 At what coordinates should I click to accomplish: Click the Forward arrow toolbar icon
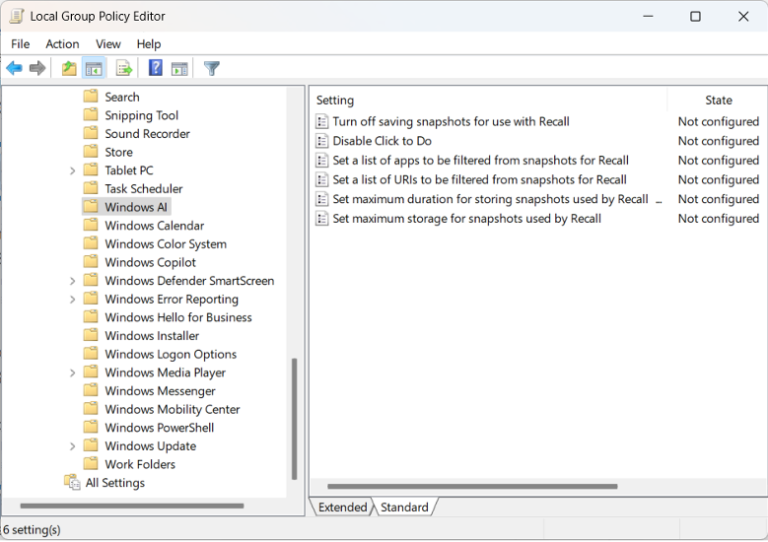coord(38,68)
